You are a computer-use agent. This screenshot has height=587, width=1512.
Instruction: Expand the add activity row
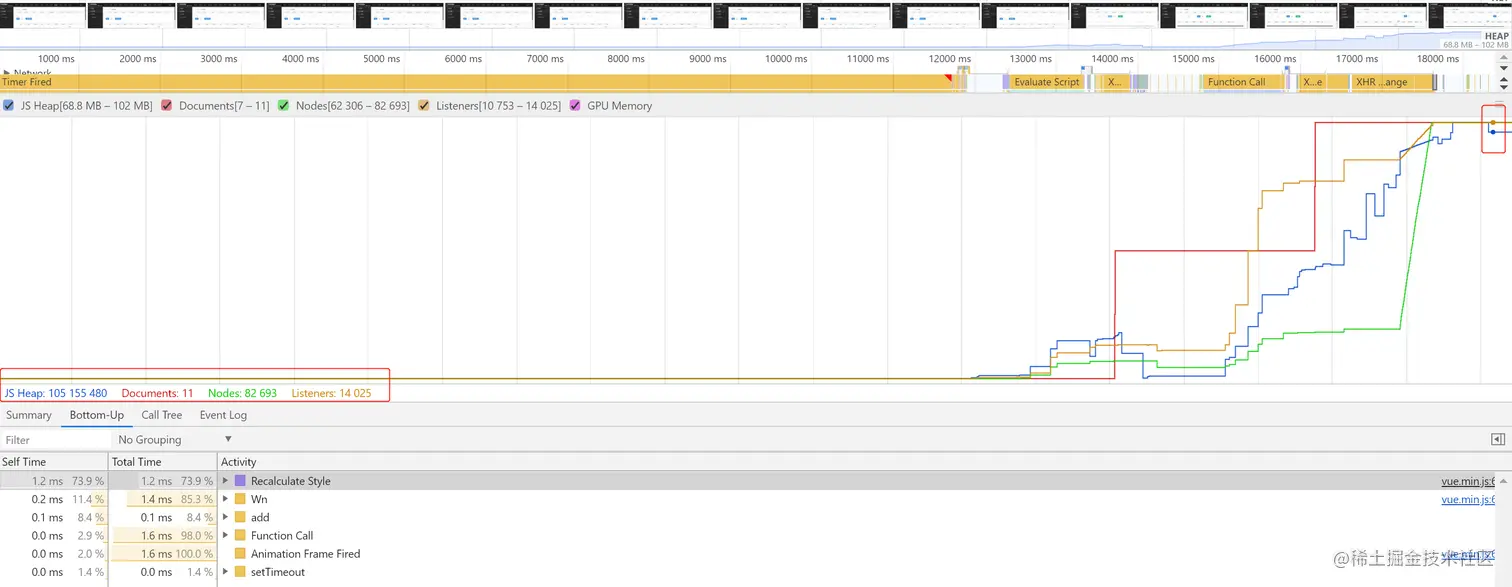click(x=225, y=517)
